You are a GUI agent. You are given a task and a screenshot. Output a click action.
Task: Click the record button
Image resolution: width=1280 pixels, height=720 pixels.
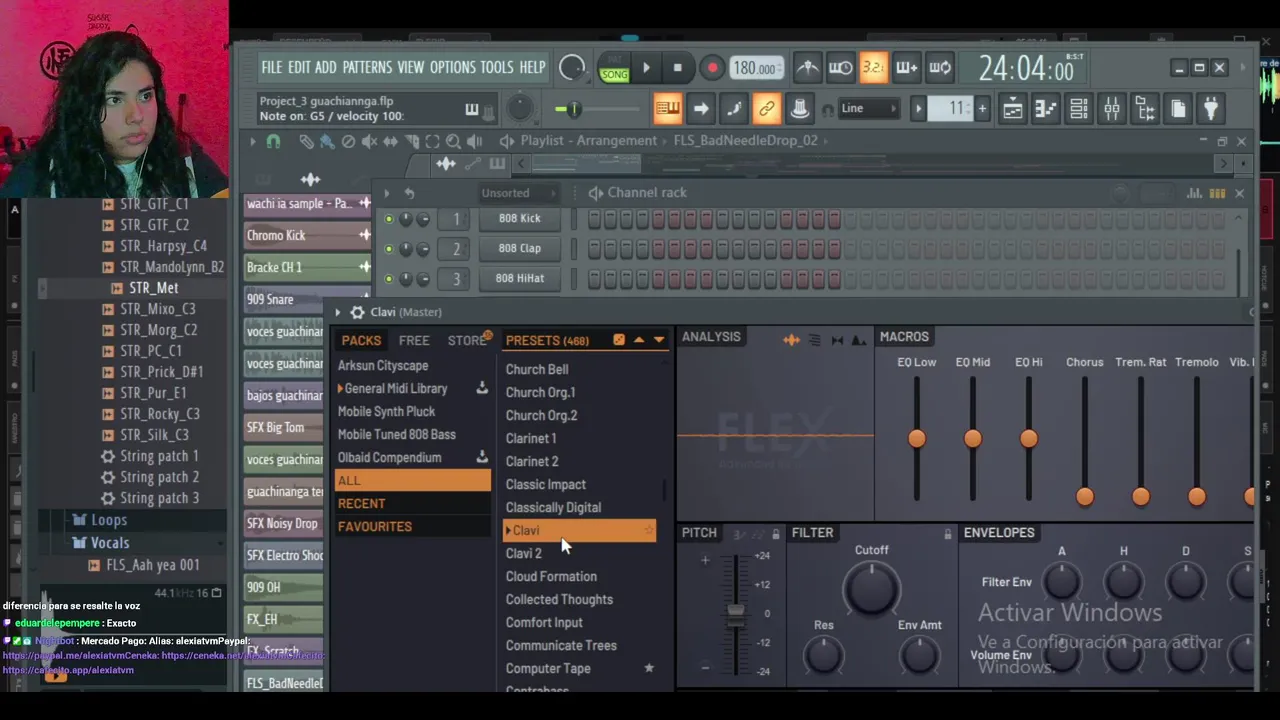pyautogui.click(x=711, y=68)
